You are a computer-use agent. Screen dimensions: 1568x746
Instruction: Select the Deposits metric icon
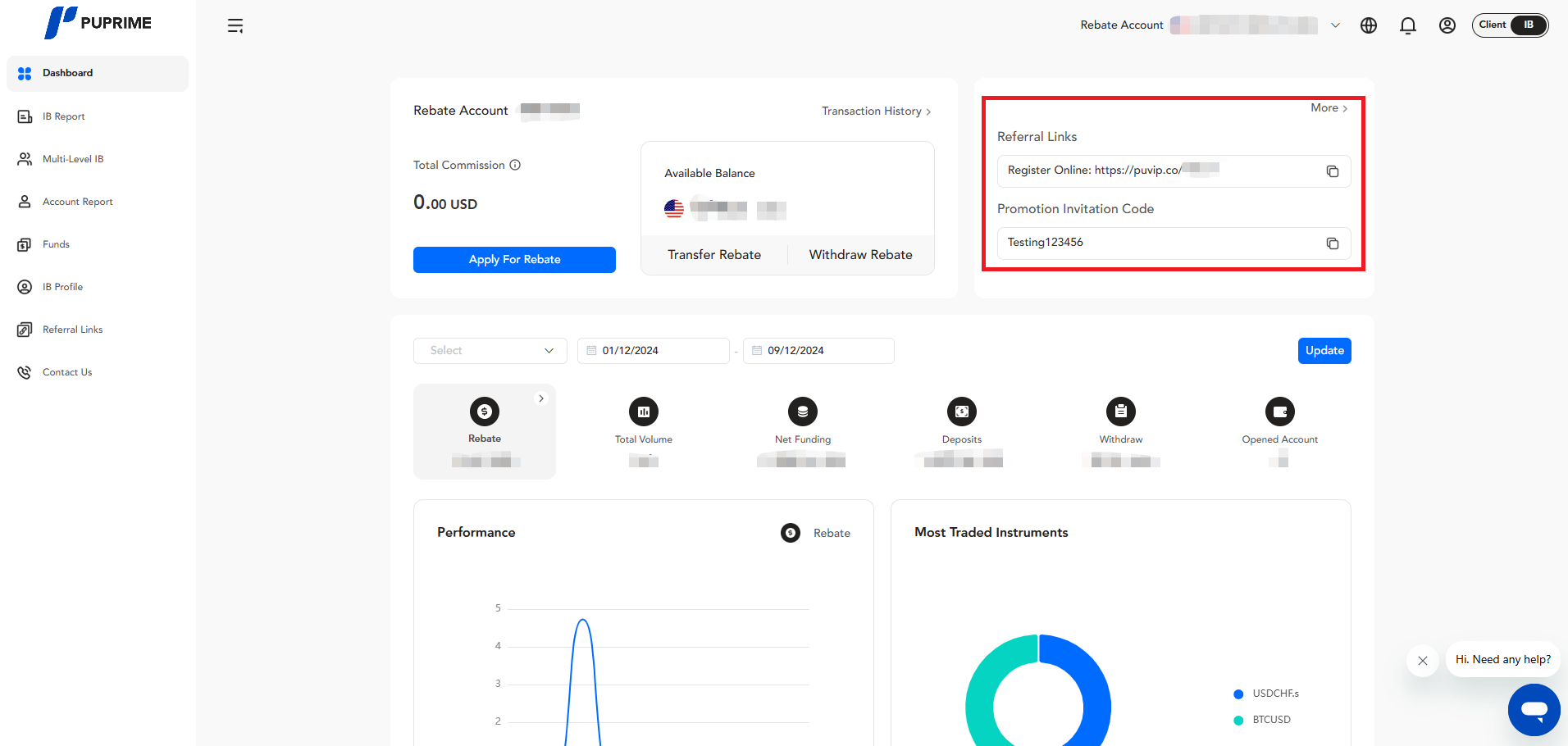pos(961,412)
